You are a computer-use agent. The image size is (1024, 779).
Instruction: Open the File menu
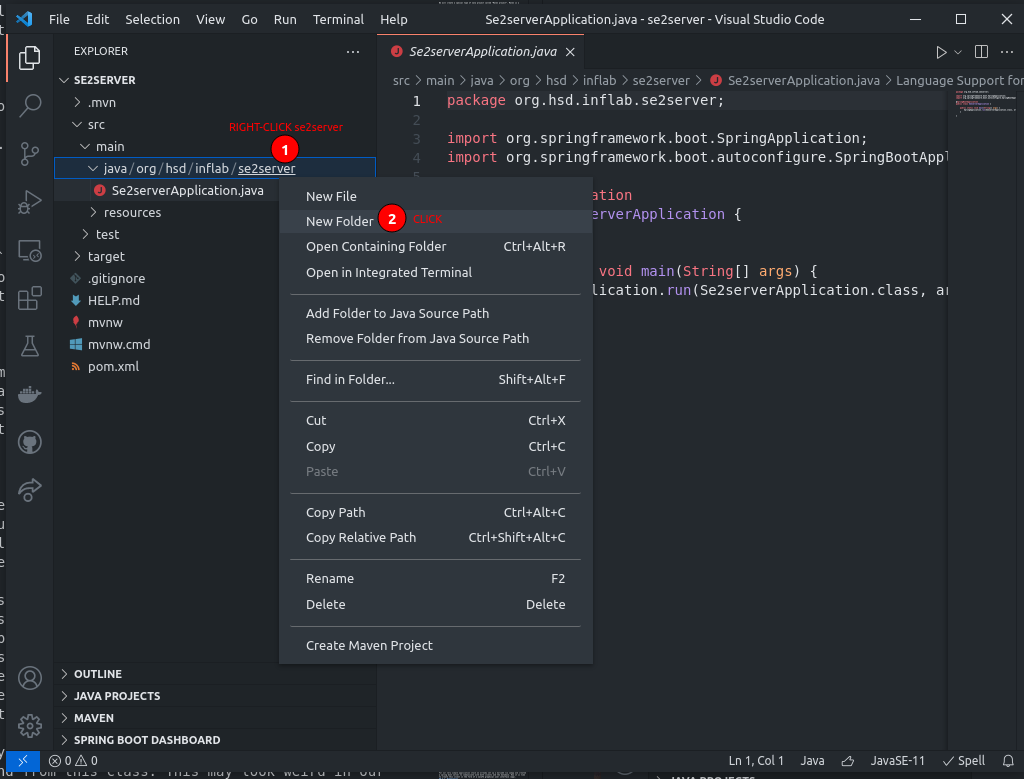coord(59,20)
